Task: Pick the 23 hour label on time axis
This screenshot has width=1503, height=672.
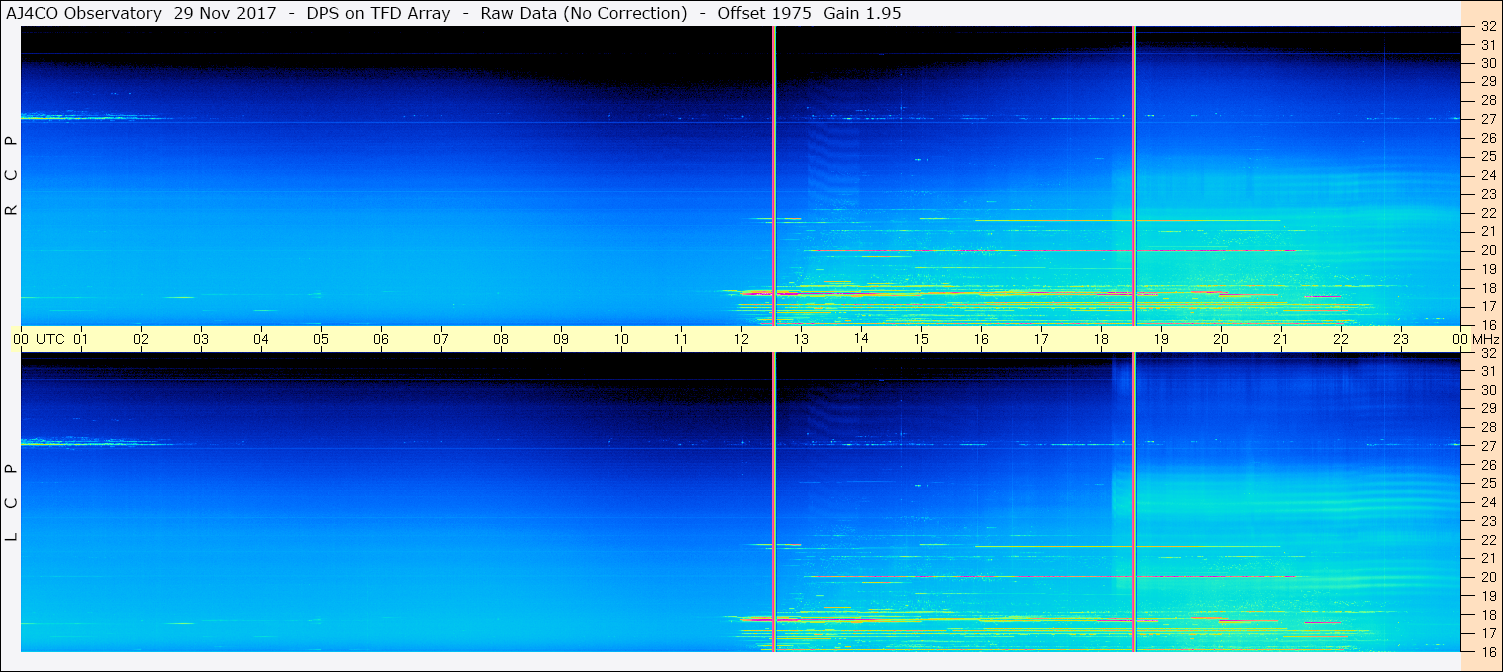Action: tap(1401, 339)
